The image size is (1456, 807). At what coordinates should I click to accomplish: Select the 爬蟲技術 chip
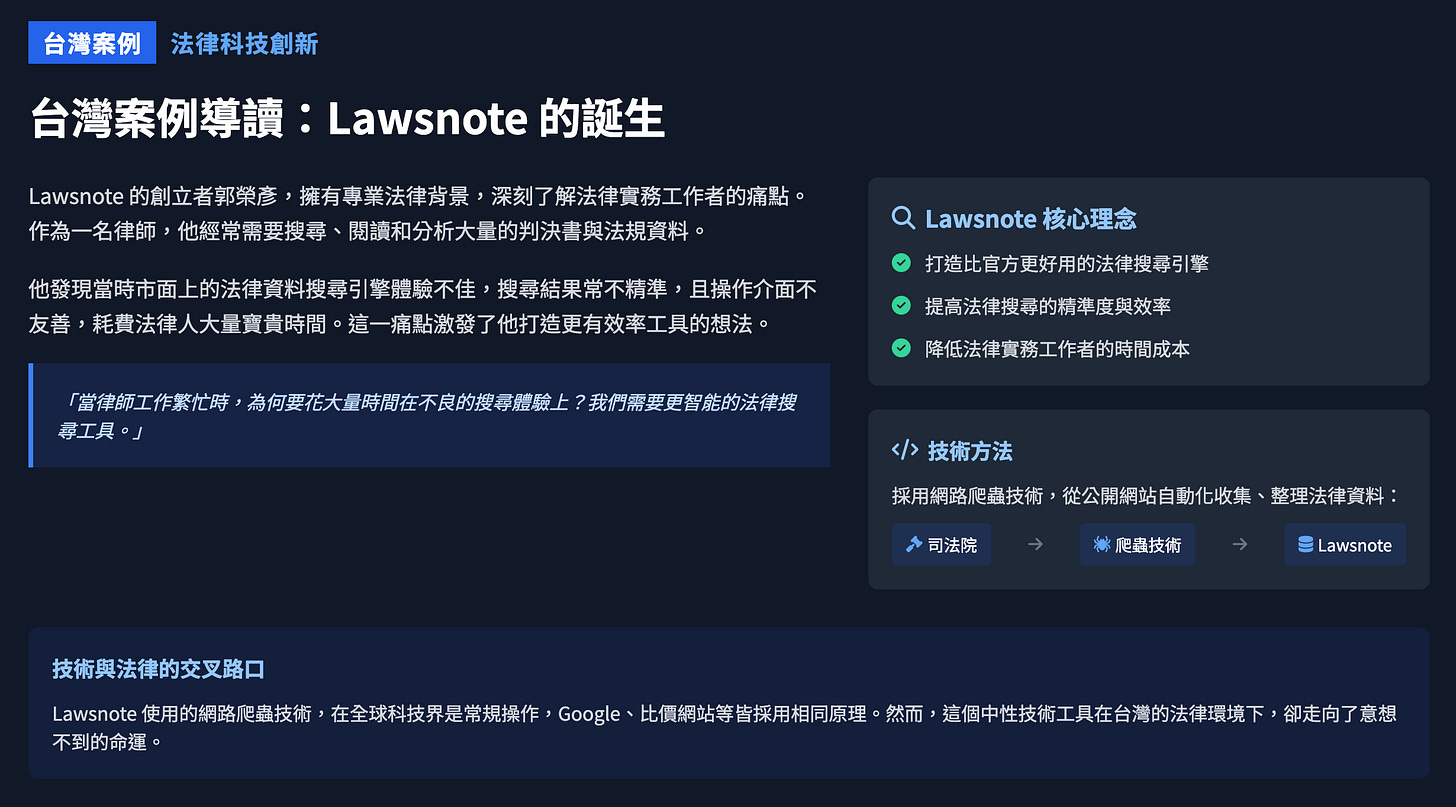coord(1137,544)
